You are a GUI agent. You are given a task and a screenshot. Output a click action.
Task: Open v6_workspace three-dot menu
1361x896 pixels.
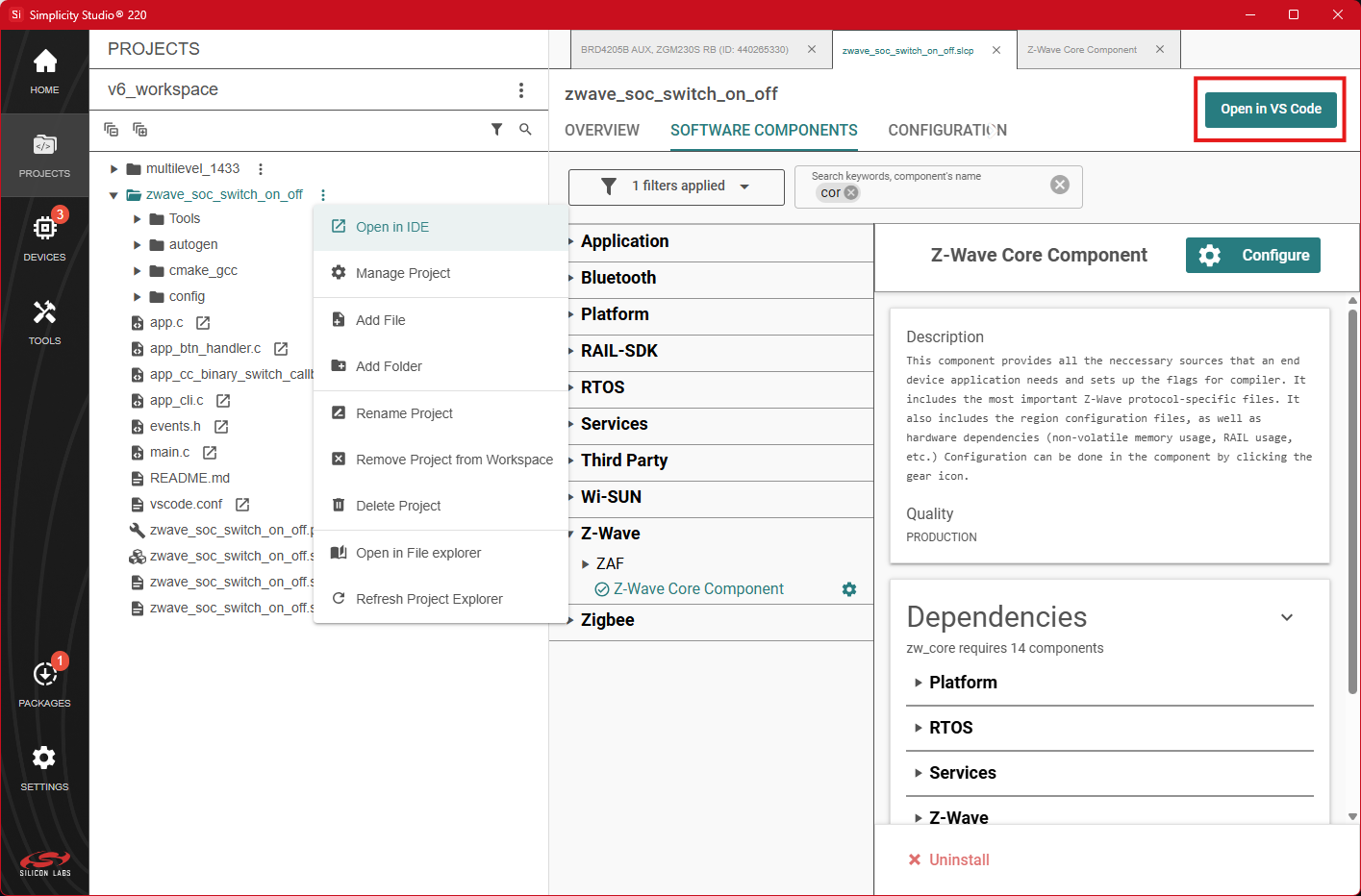pyautogui.click(x=521, y=90)
